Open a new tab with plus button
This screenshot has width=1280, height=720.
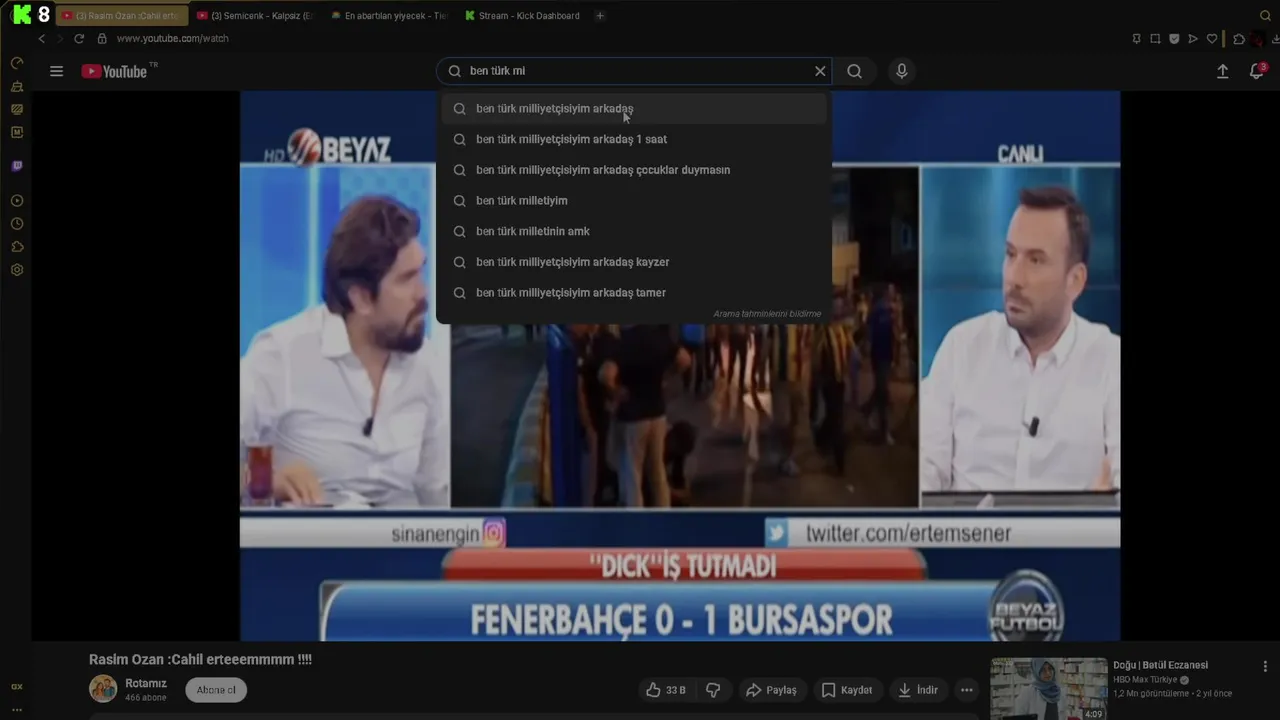600,16
